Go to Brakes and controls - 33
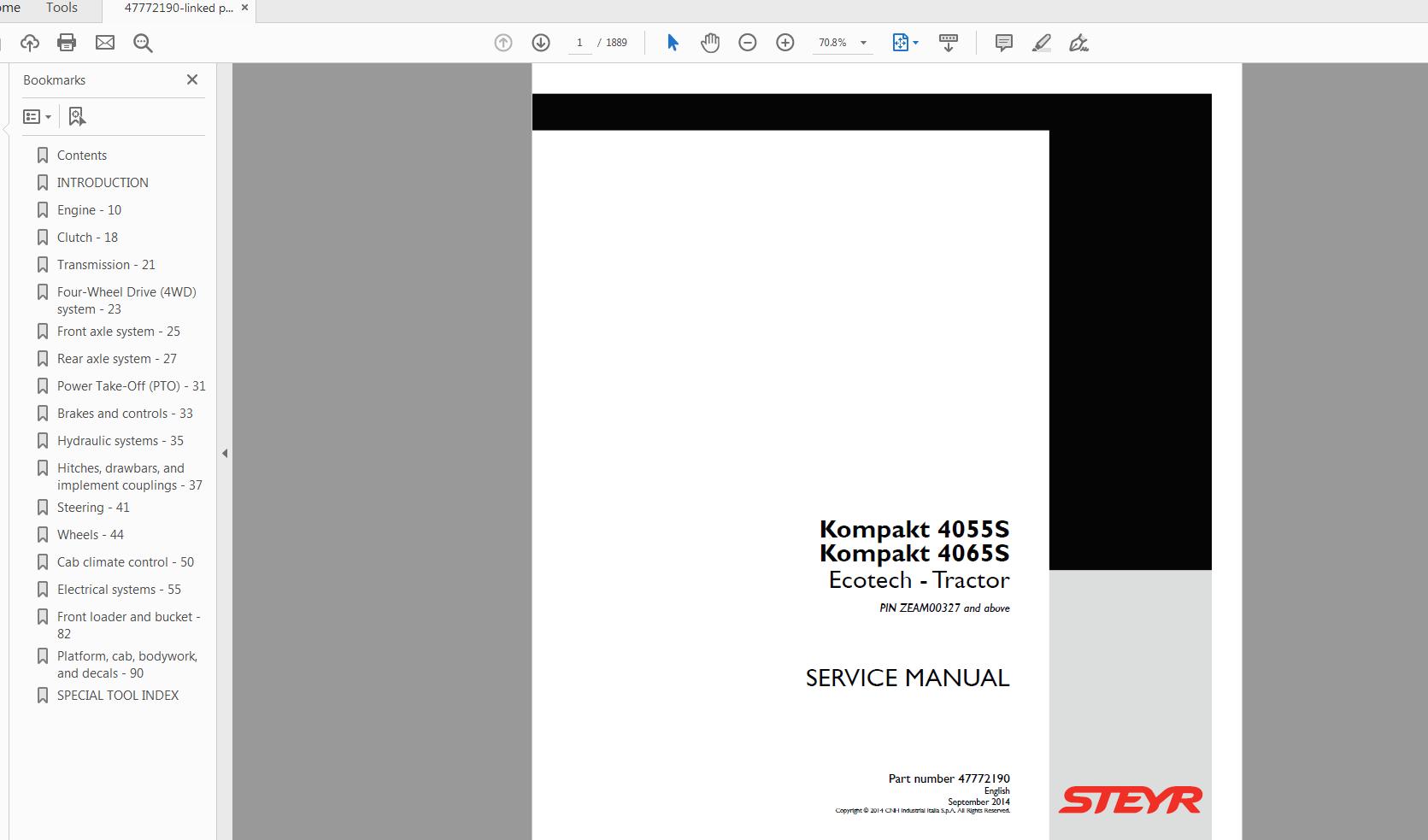Viewport: 1428px width, 840px height. coord(125,414)
